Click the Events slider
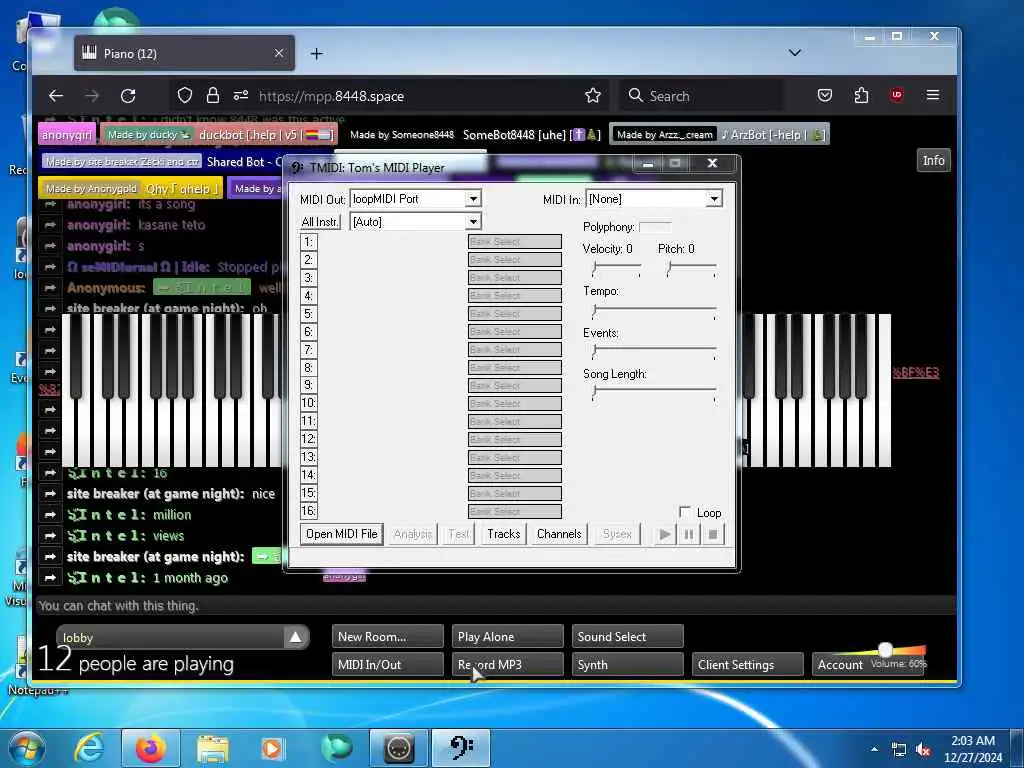Viewport: 1024px width, 768px height. click(654, 352)
